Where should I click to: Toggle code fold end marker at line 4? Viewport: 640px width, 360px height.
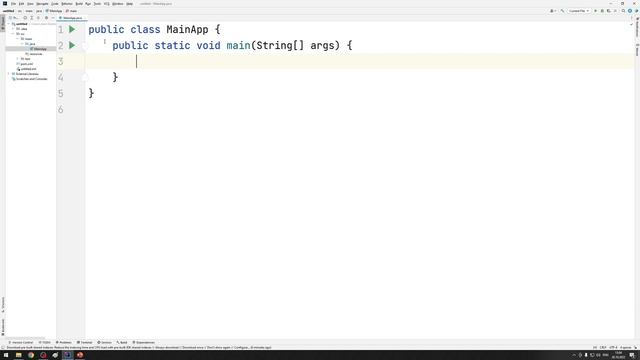pos(84,77)
